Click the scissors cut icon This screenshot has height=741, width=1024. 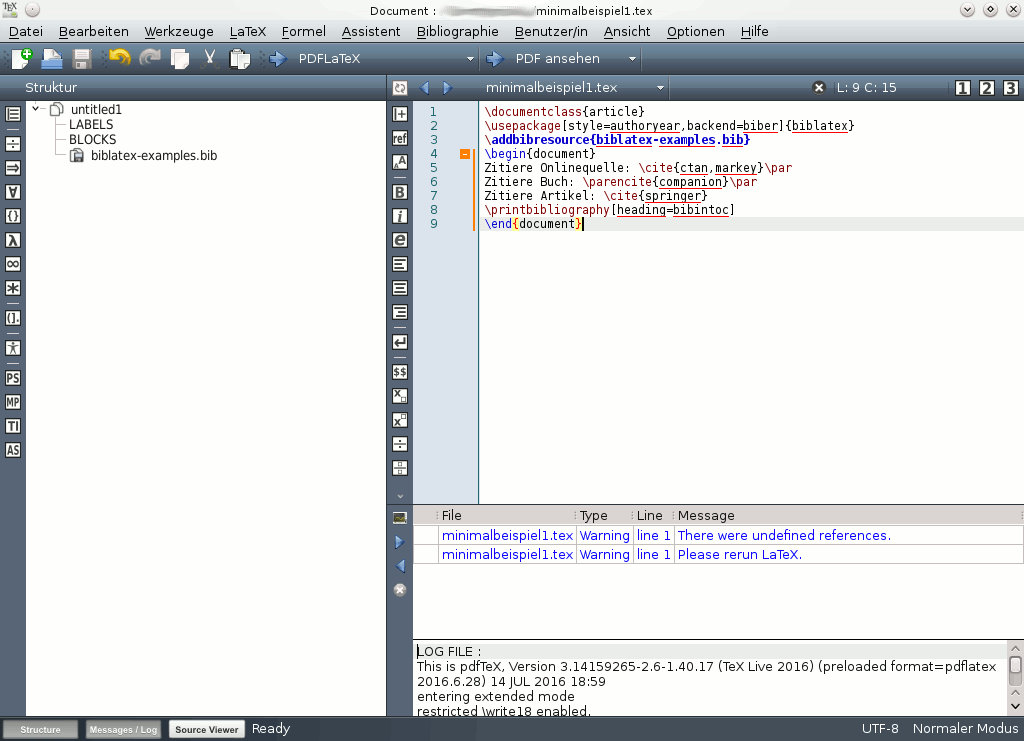(x=210, y=58)
